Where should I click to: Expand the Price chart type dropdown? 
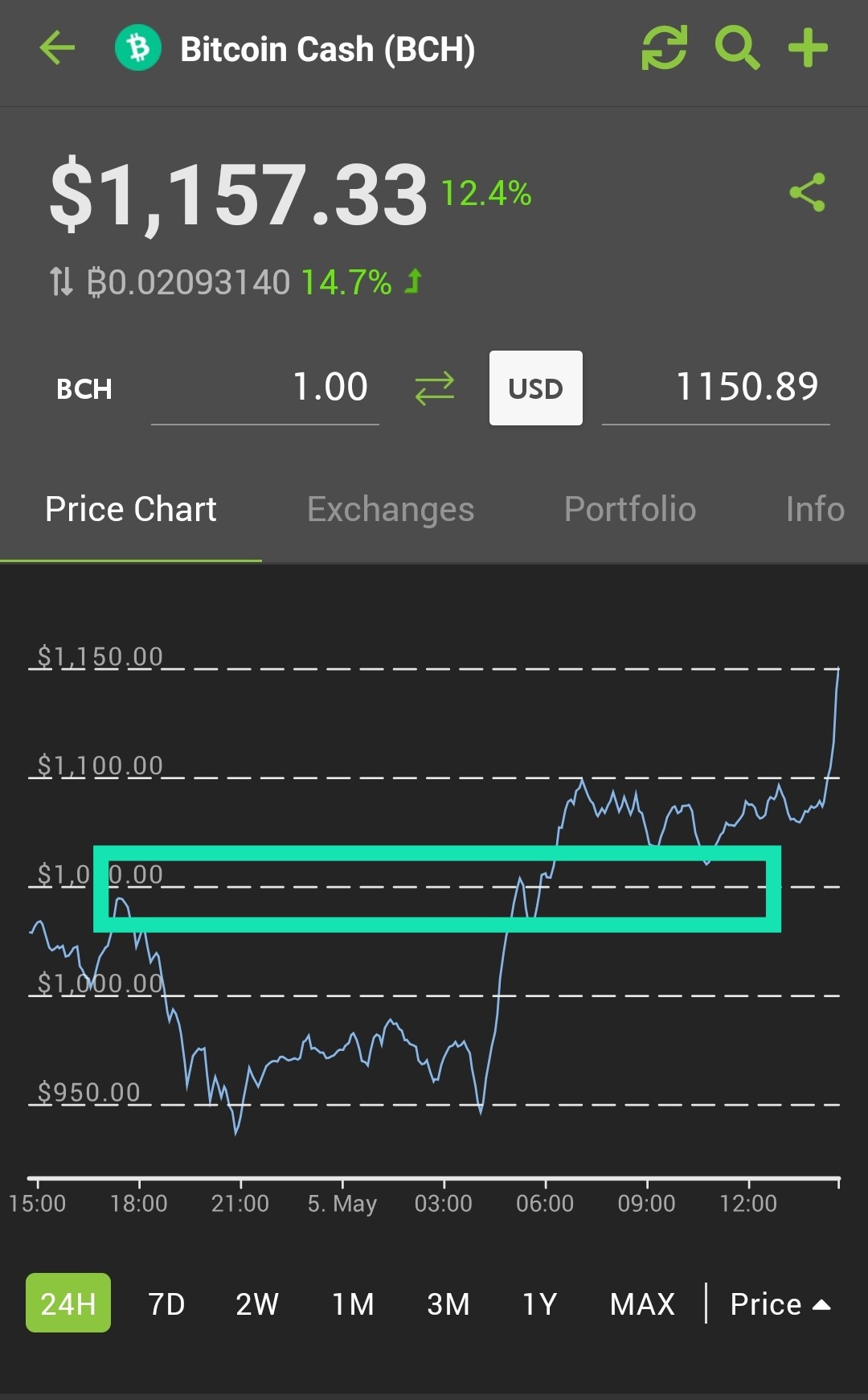780,1304
